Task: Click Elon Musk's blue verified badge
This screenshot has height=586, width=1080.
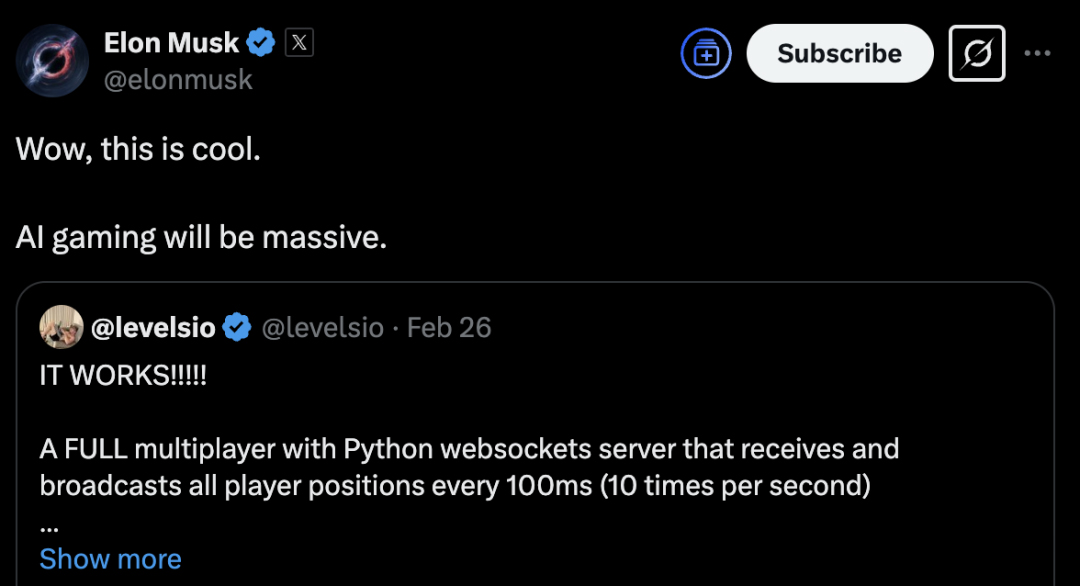Action: pos(261,43)
